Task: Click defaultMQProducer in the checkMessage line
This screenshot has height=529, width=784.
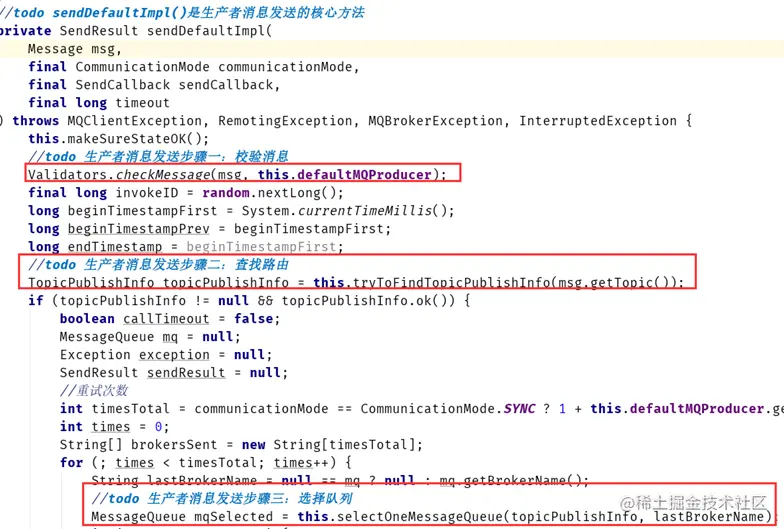Action: click(x=364, y=174)
